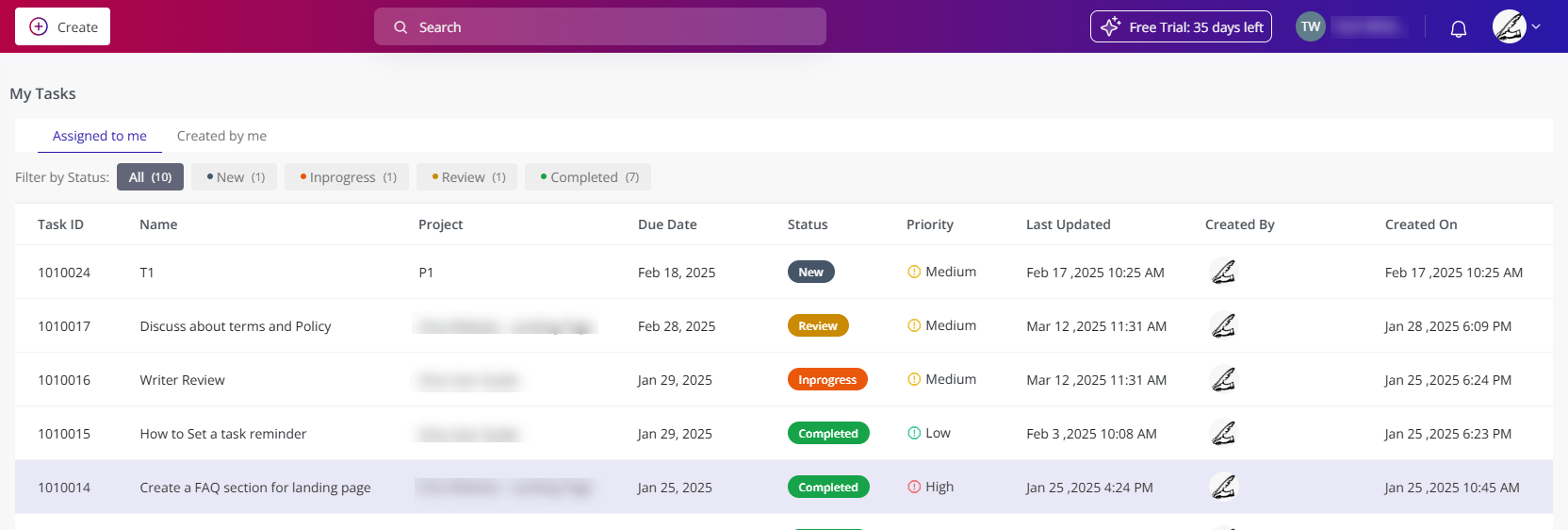Image resolution: width=1568 pixels, height=530 pixels.
Task: Click creator avatar for task 1010017
Action: click(x=1223, y=325)
